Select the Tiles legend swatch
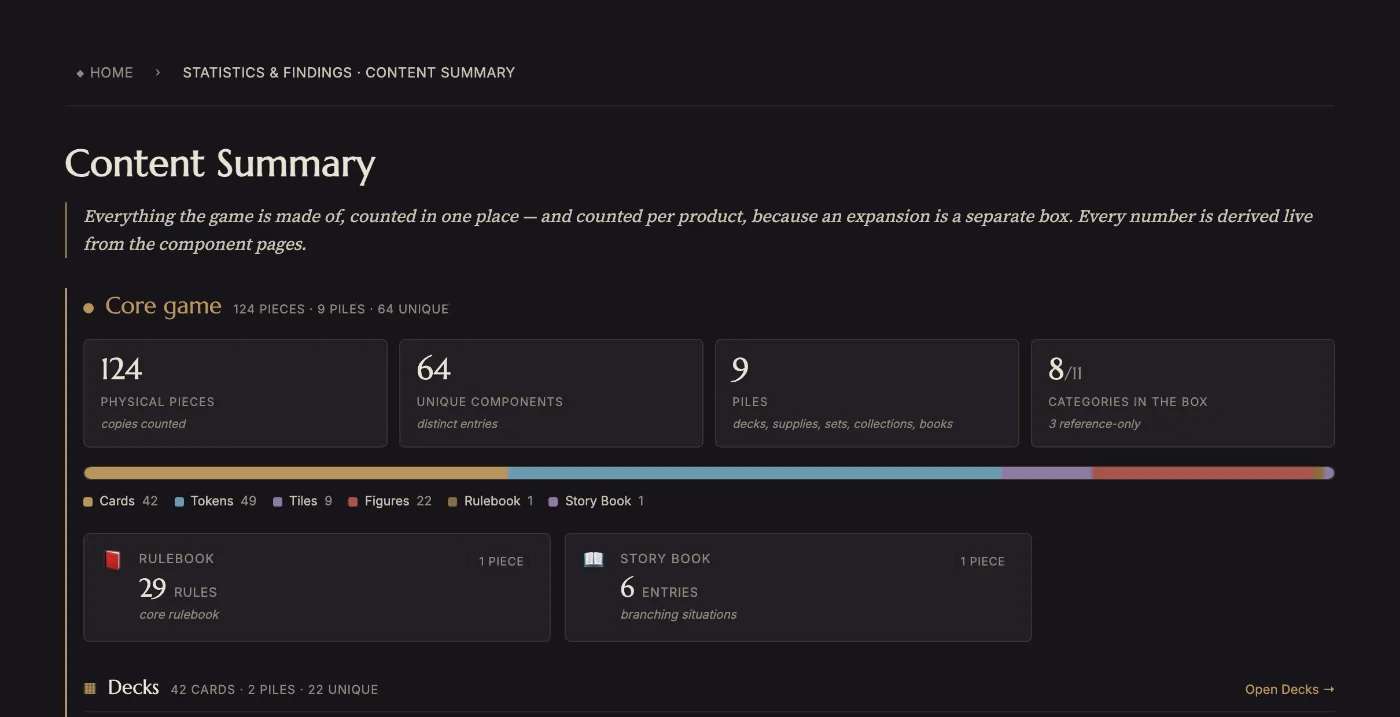 [277, 502]
